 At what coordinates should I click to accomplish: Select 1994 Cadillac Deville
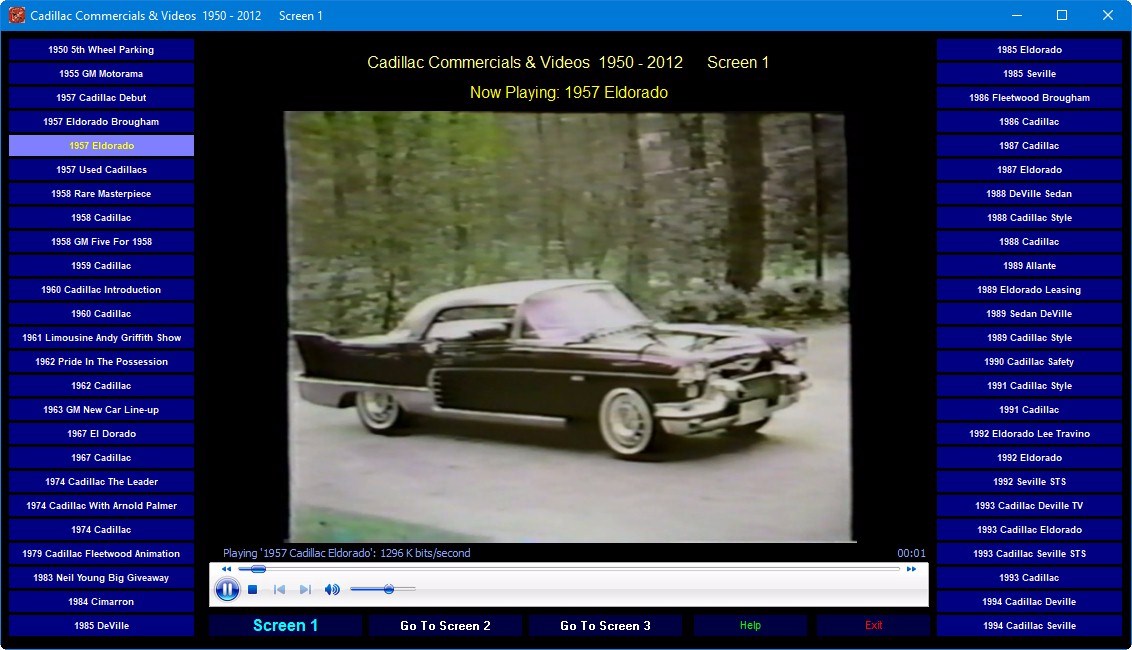pos(1029,602)
